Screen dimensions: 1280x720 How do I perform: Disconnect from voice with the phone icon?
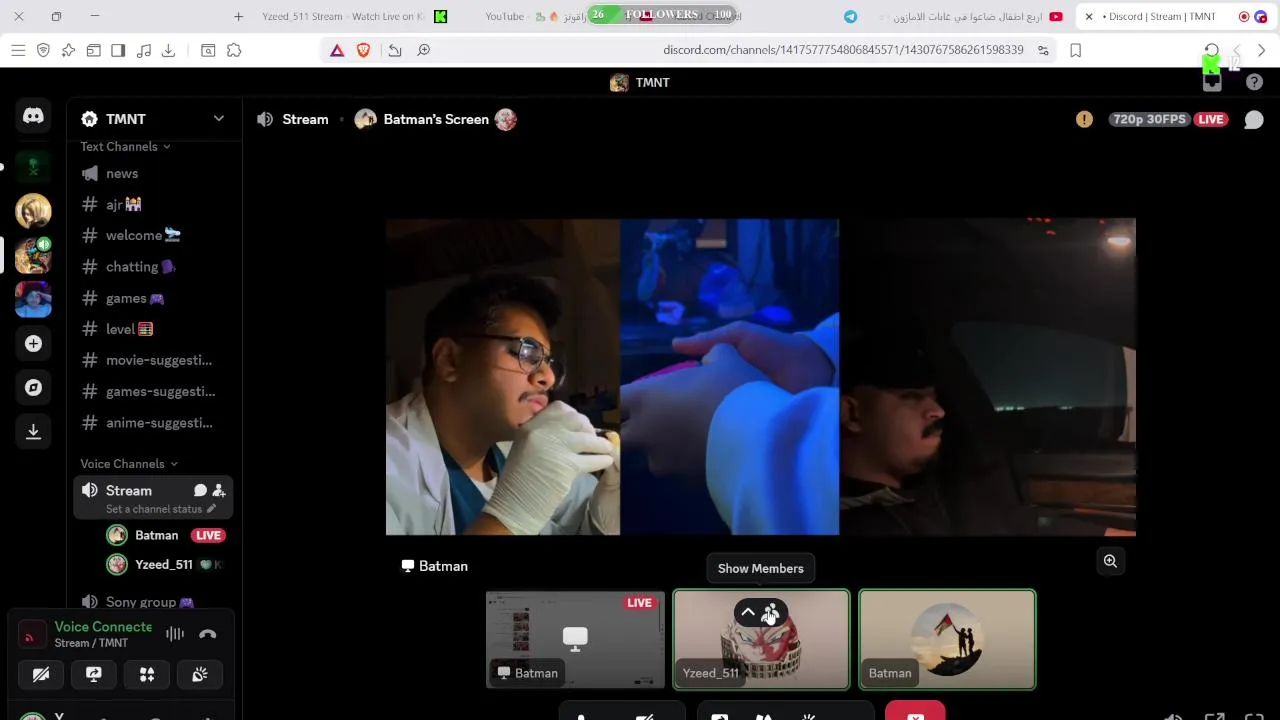coord(208,634)
